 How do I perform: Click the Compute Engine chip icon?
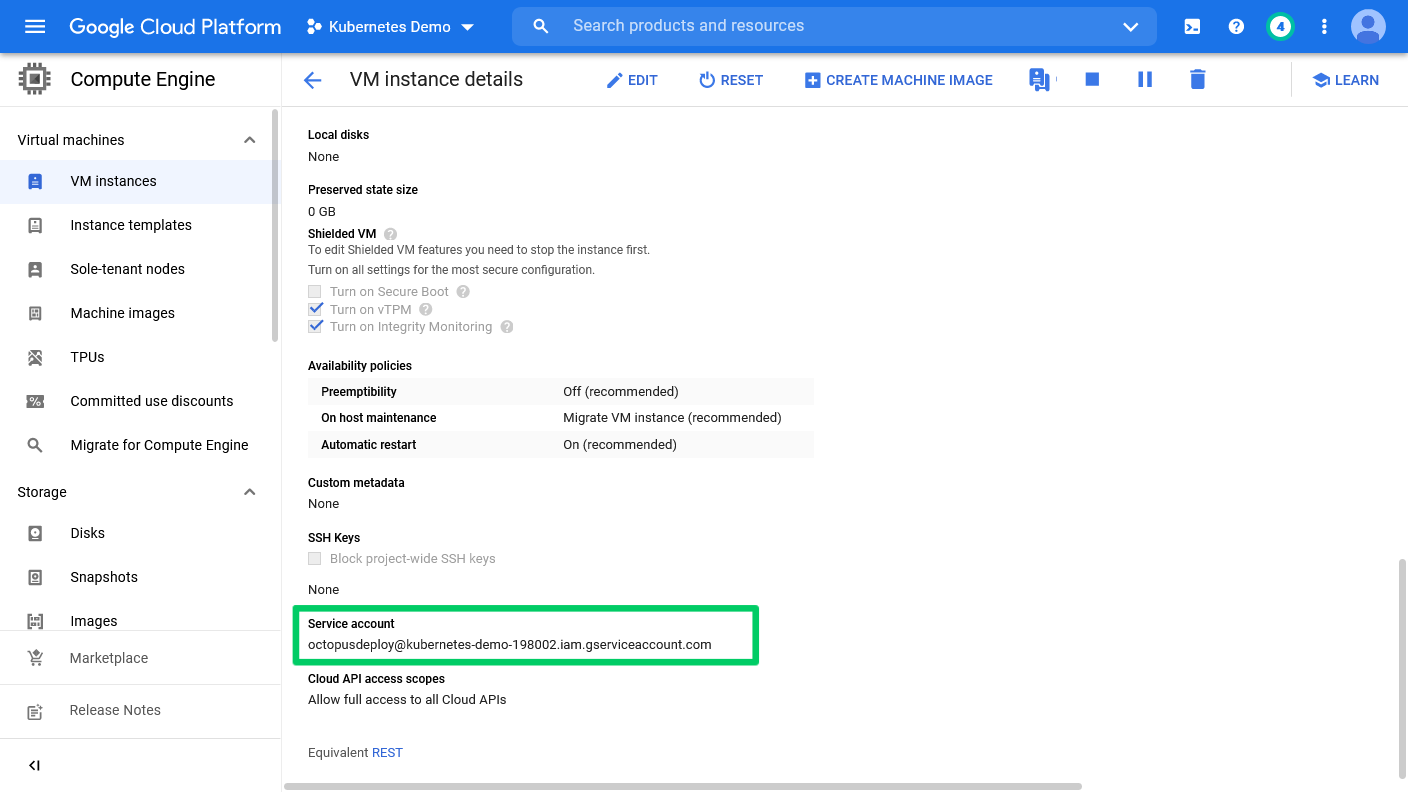click(x=35, y=79)
